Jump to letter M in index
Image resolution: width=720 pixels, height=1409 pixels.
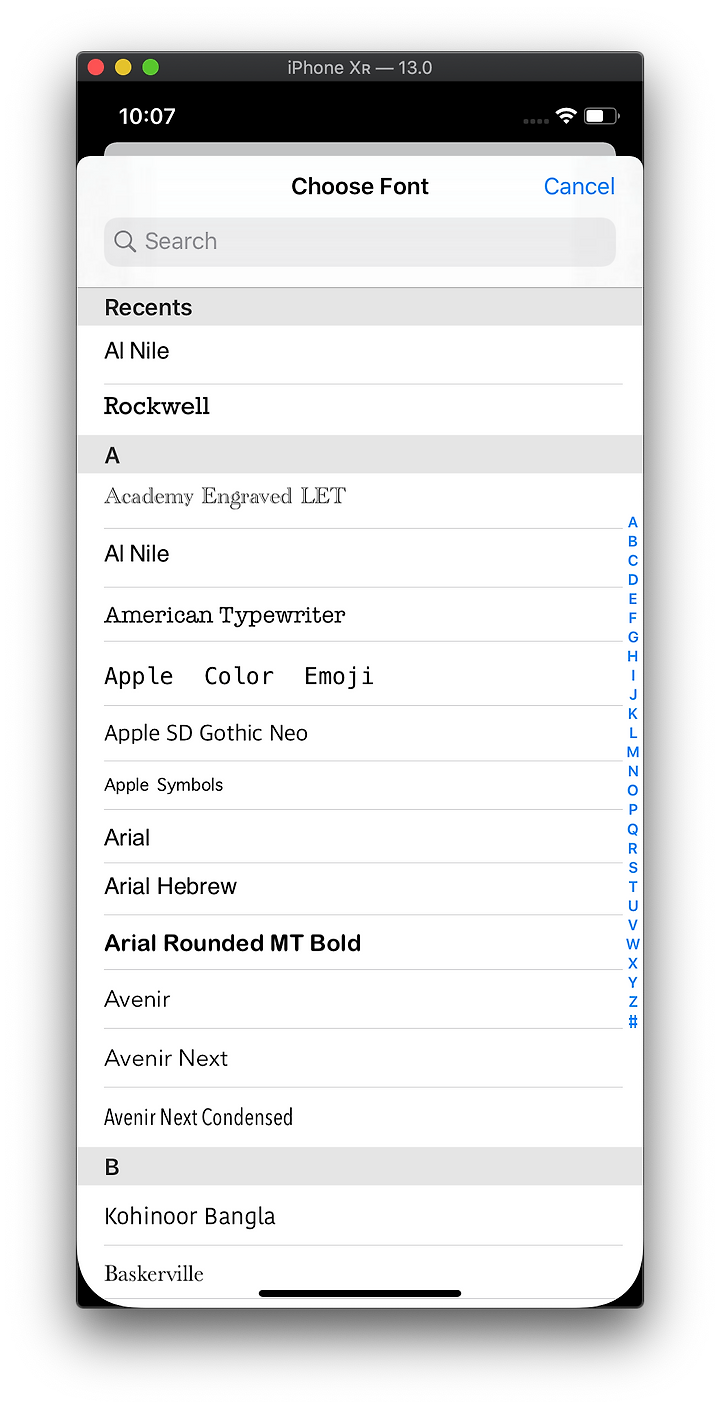(x=632, y=752)
